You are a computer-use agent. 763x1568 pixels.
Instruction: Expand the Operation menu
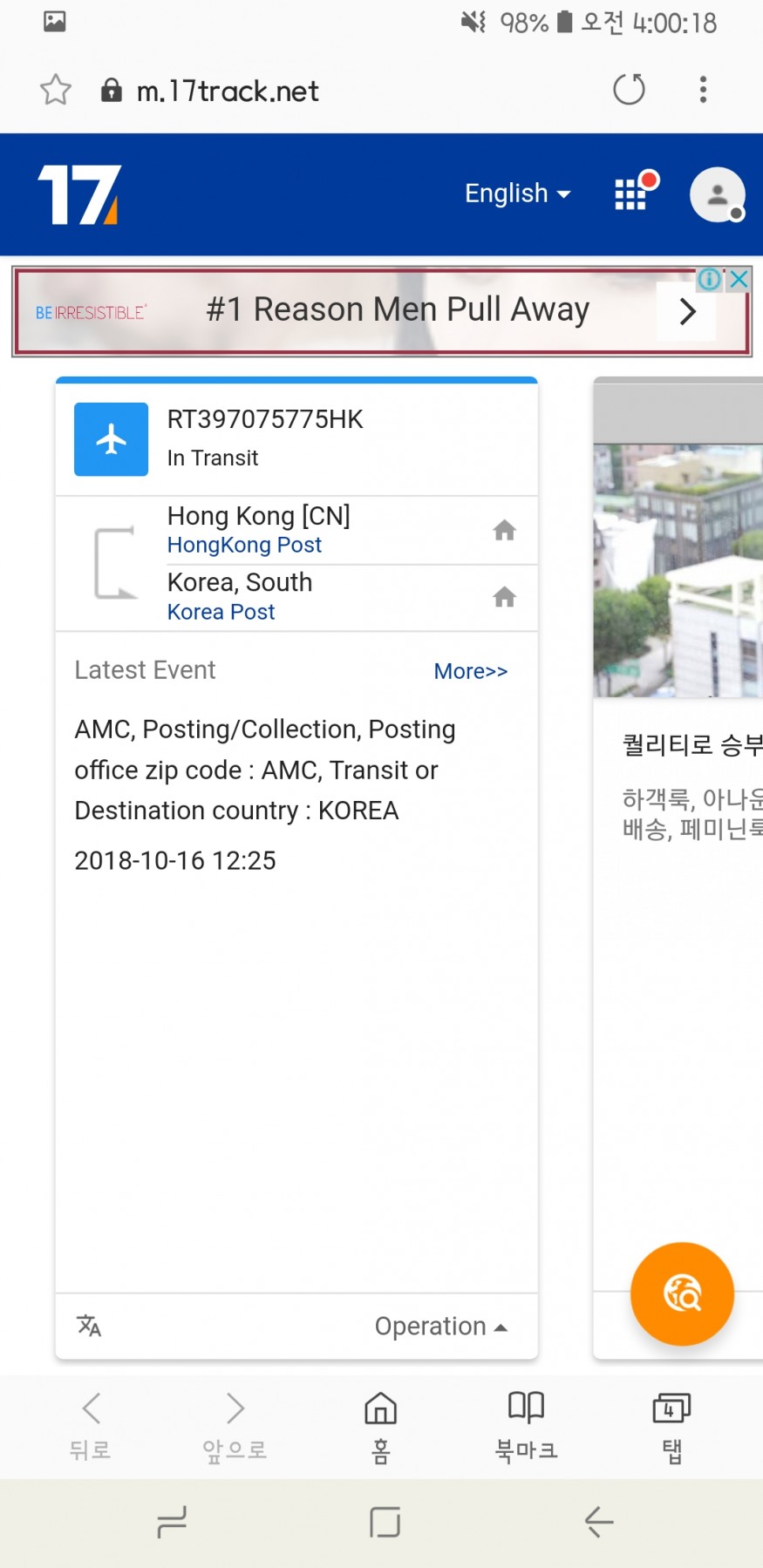[x=440, y=1326]
